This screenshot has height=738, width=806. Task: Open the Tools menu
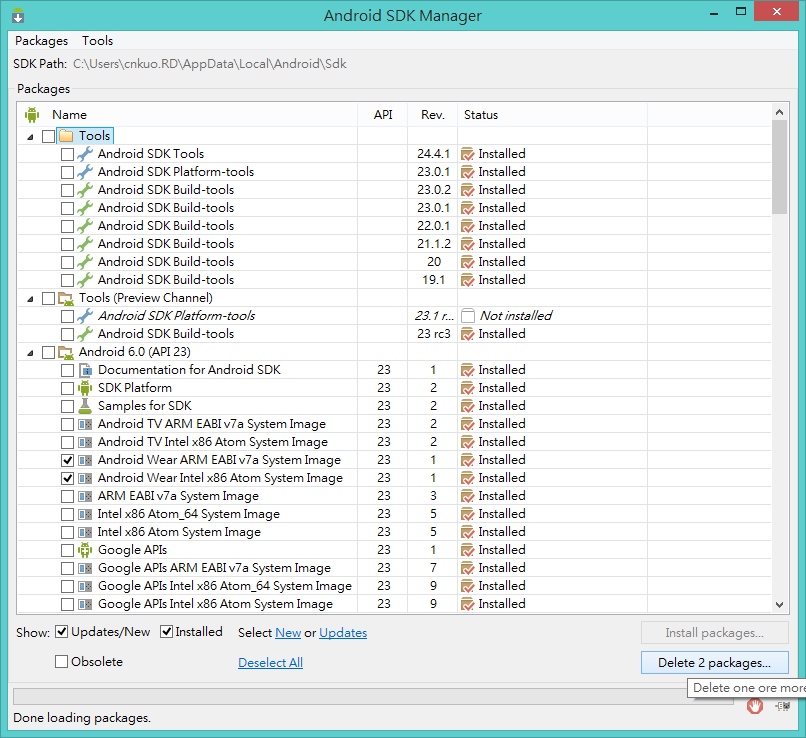pyautogui.click(x=97, y=41)
